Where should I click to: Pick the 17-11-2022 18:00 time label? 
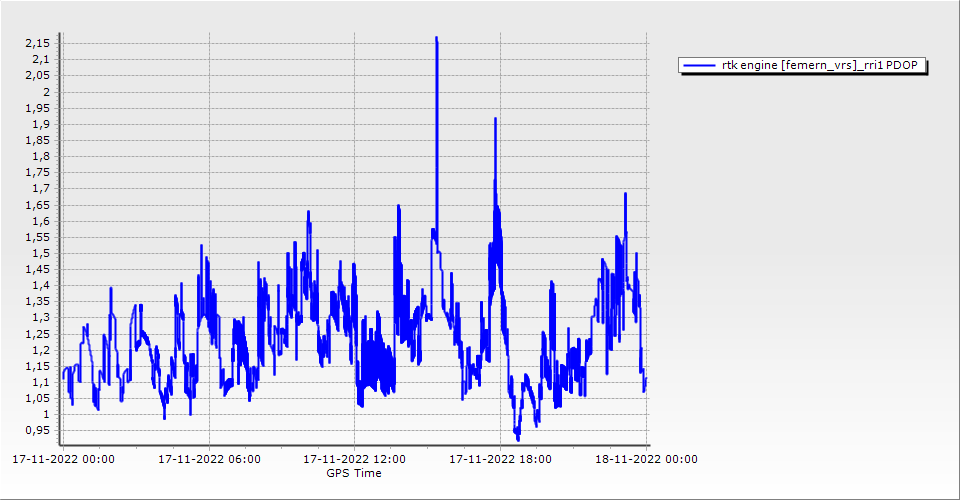500,460
